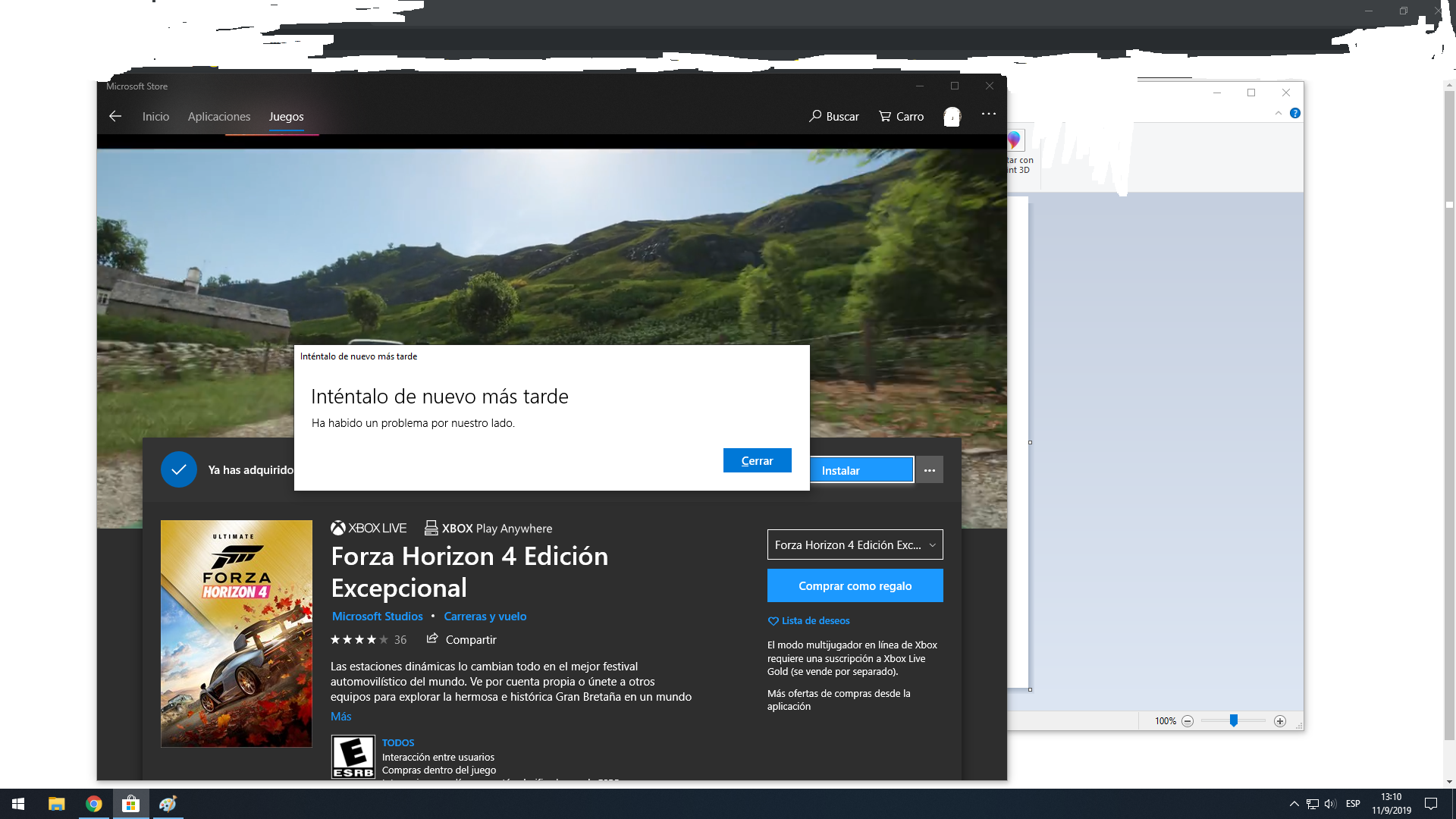Click the Paint zoom-out minus button
Screen dimensions: 1456x819
1188,721
